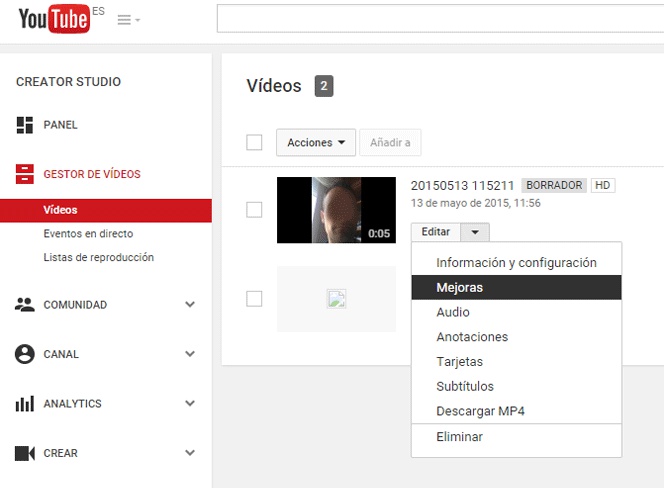Click the Panel dashboard icon
Image resolution: width=664 pixels, height=488 pixels.
click(25, 125)
